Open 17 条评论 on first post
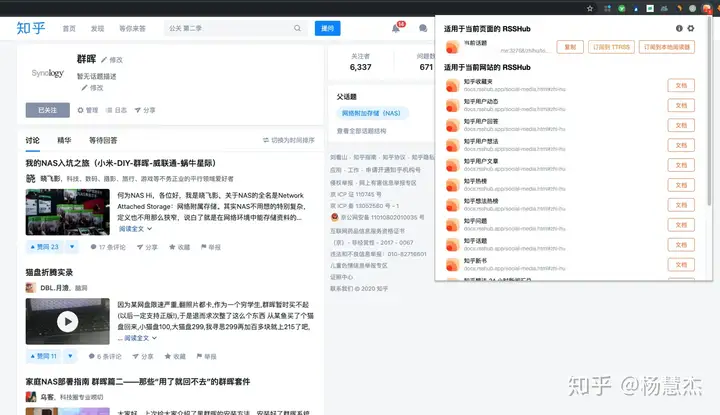 108,247
